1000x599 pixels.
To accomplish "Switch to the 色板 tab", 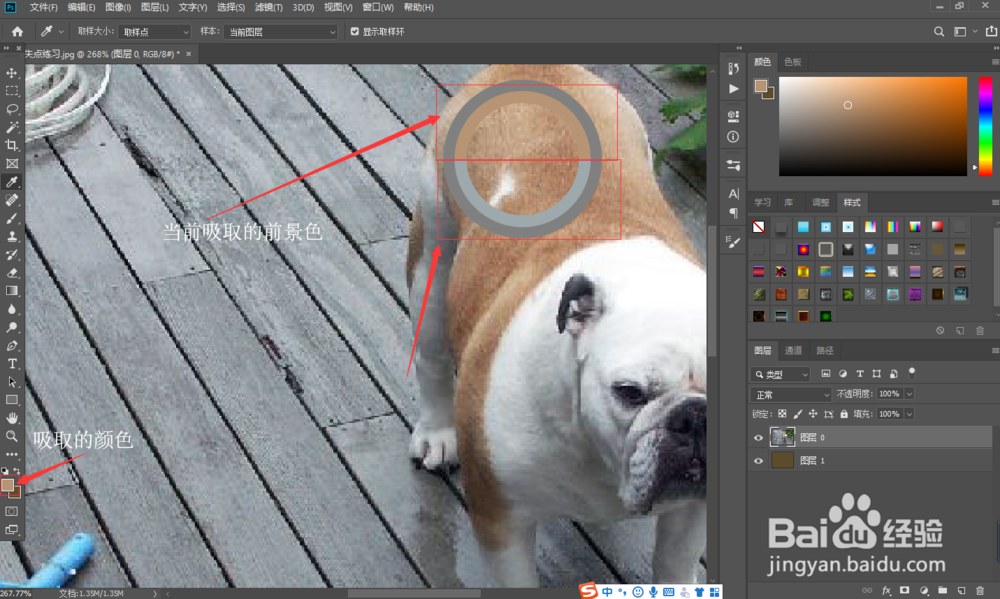I will (793, 62).
